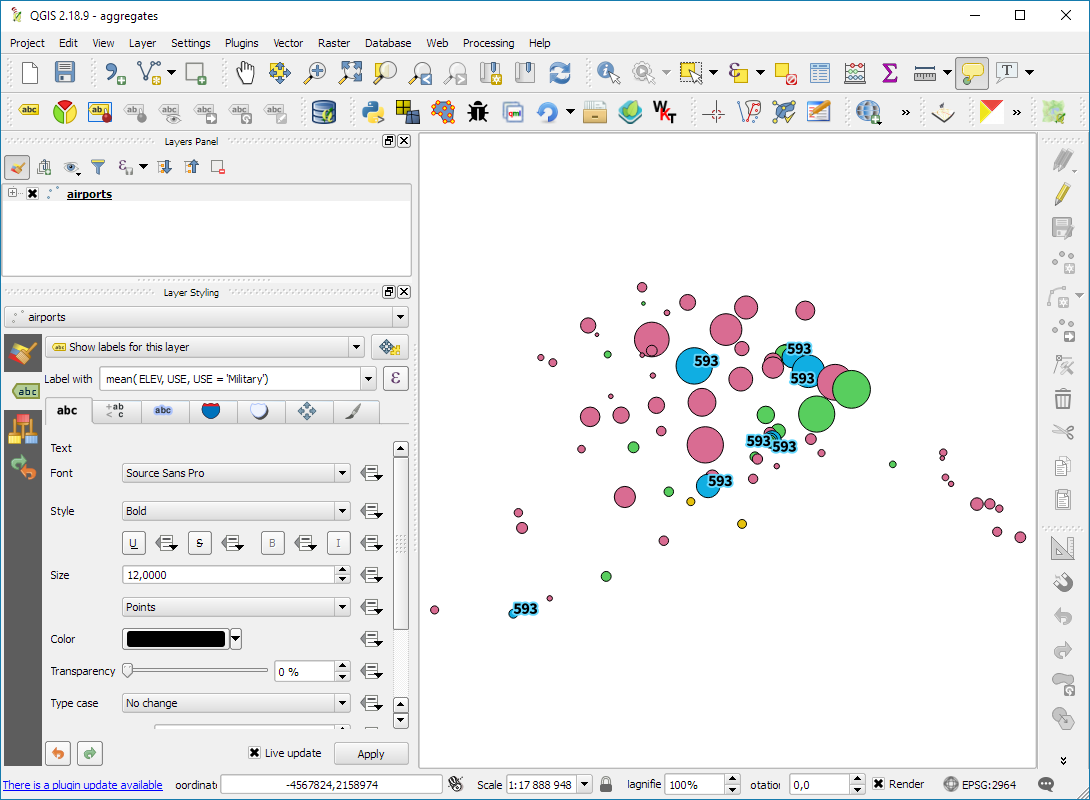Click the Coordinate input field
The width and height of the screenshot is (1090, 800).
331,785
